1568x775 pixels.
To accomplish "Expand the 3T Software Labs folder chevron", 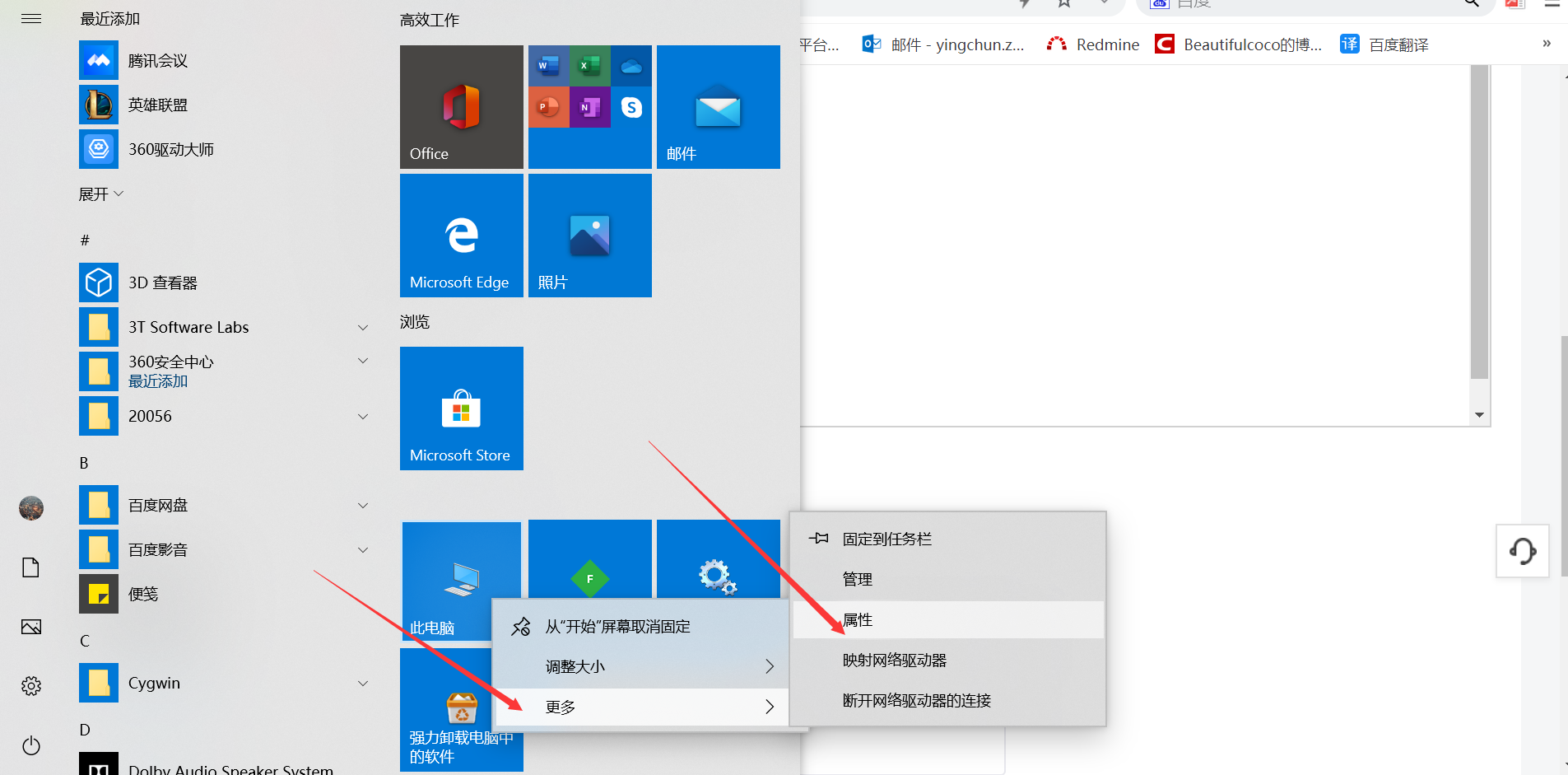I will 363,327.
